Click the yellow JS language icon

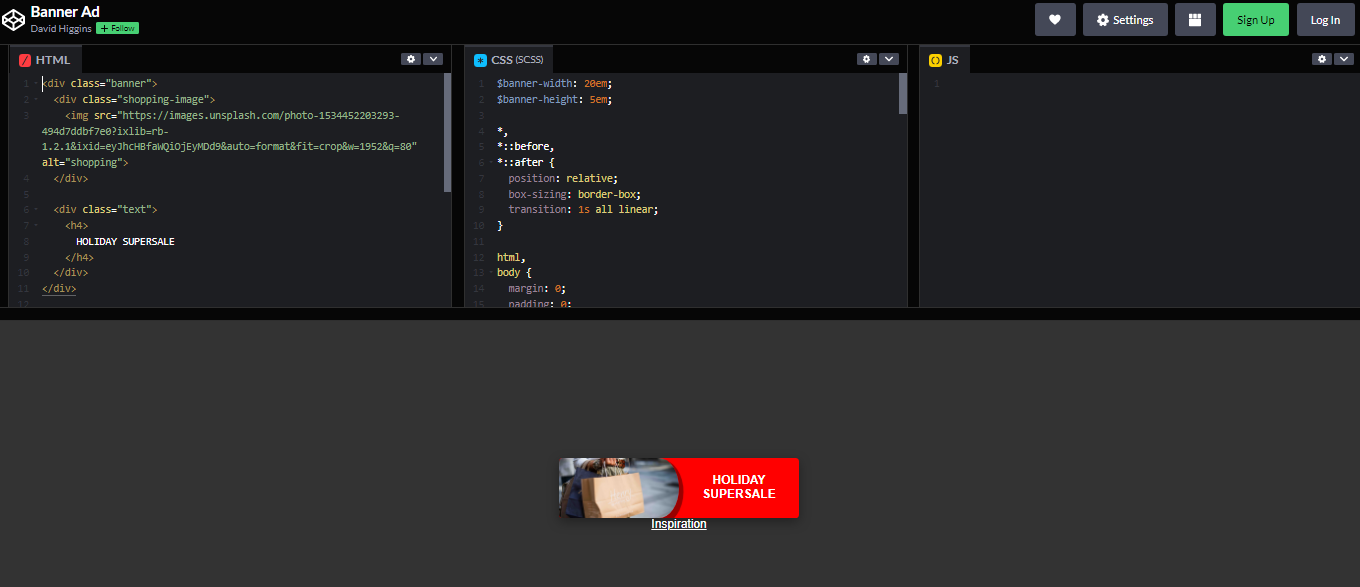coord(933,59)
